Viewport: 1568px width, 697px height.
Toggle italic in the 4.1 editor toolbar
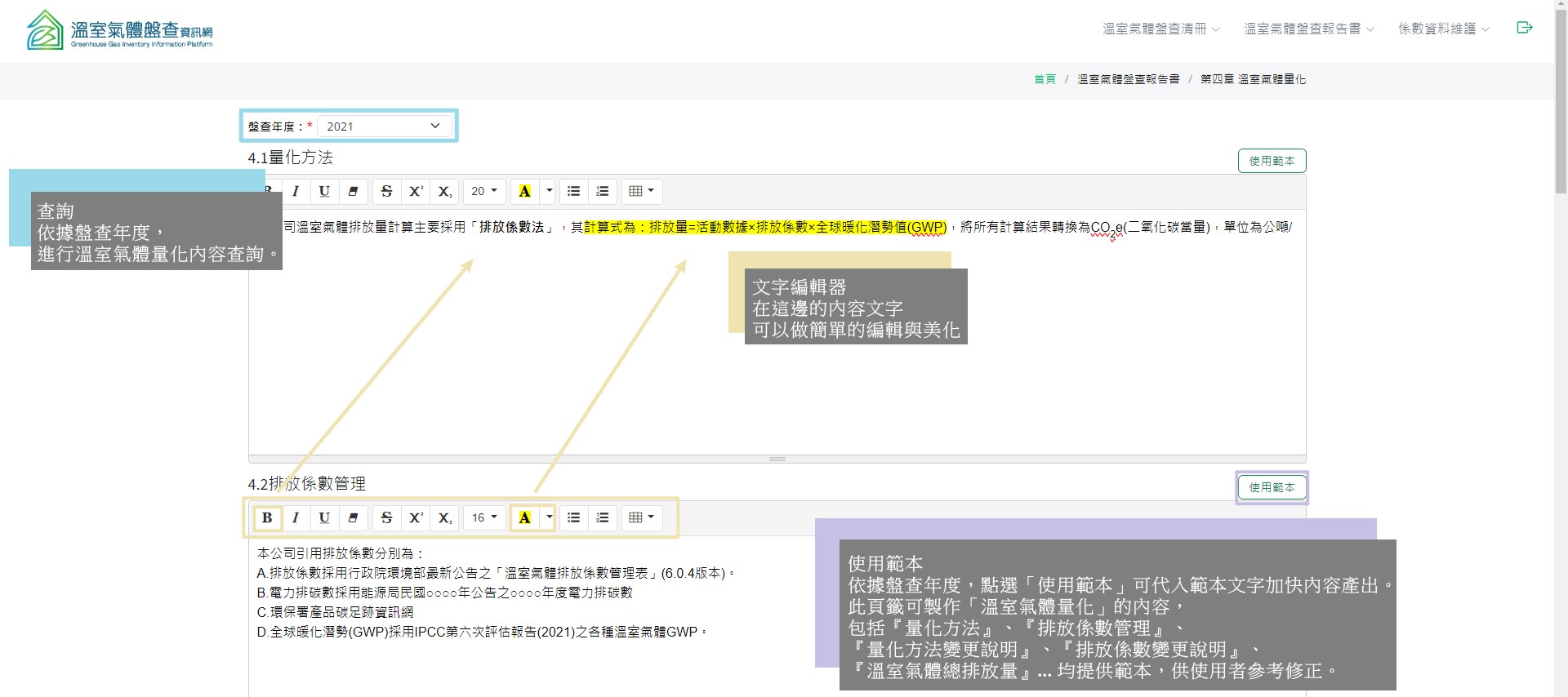pos(296,191)
